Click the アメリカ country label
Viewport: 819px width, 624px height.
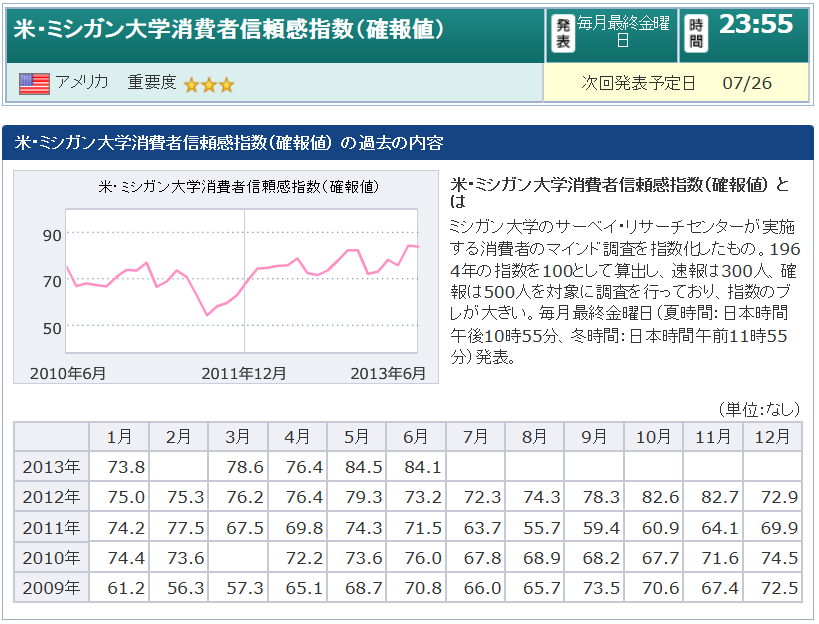[x=81, y=82]
